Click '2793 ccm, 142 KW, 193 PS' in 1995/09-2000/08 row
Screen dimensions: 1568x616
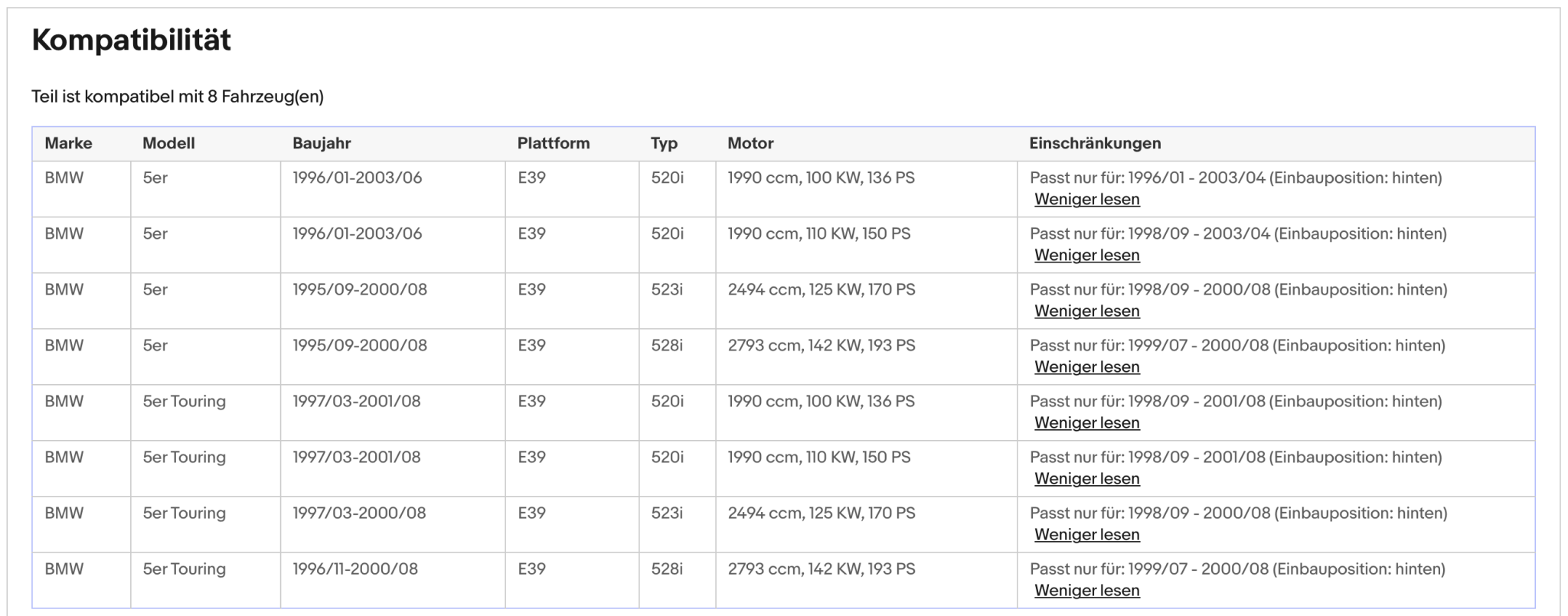coord(822,345)
